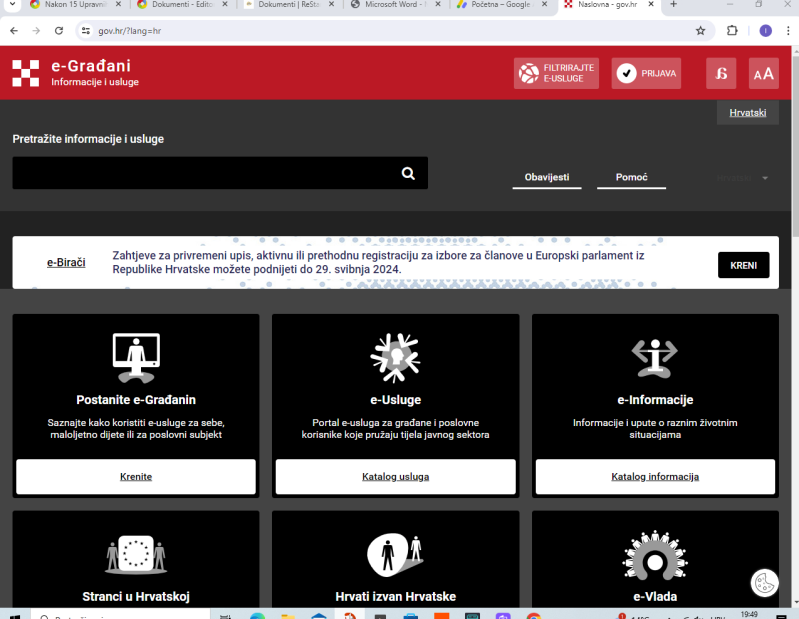
Task: Click the e-Informacije signpost icon
Action: click(655, 358)
